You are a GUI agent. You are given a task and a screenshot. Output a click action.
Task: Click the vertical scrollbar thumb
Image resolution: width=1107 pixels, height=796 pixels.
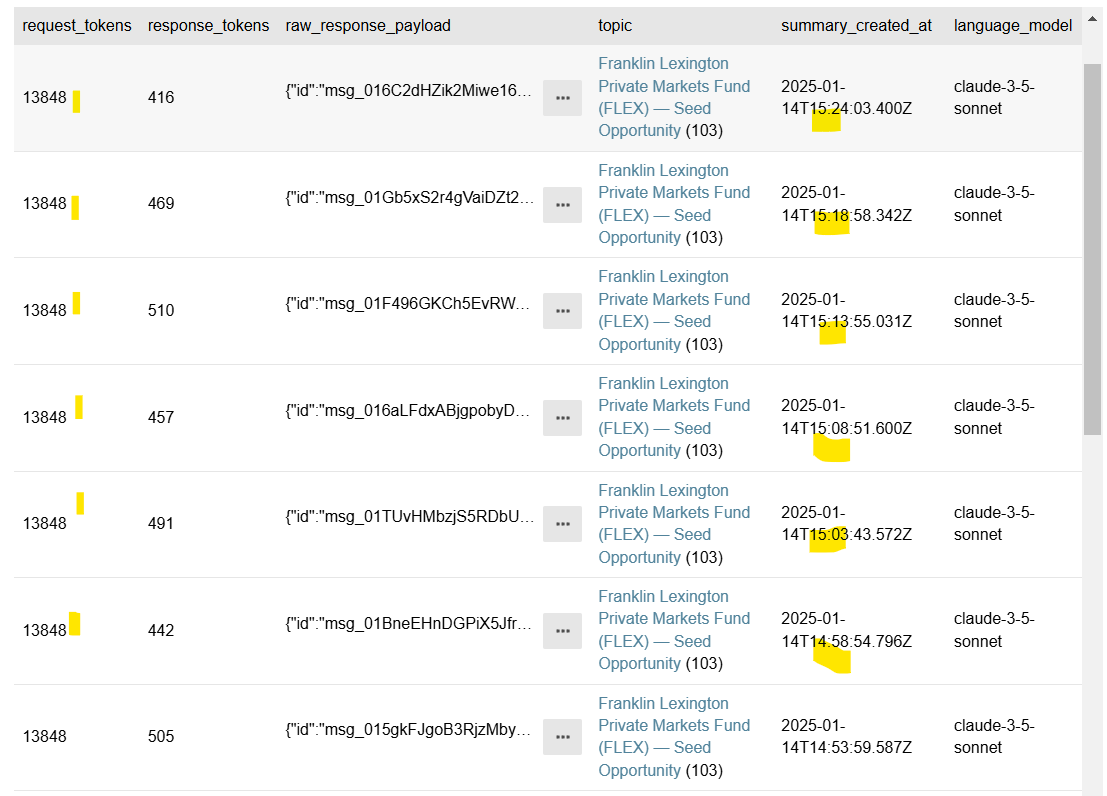[x=1092, y=249]
